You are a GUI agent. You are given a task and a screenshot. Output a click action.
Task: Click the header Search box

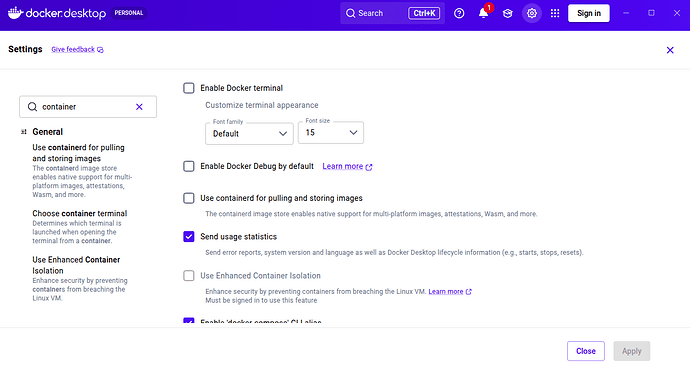(x=392, y=13)
